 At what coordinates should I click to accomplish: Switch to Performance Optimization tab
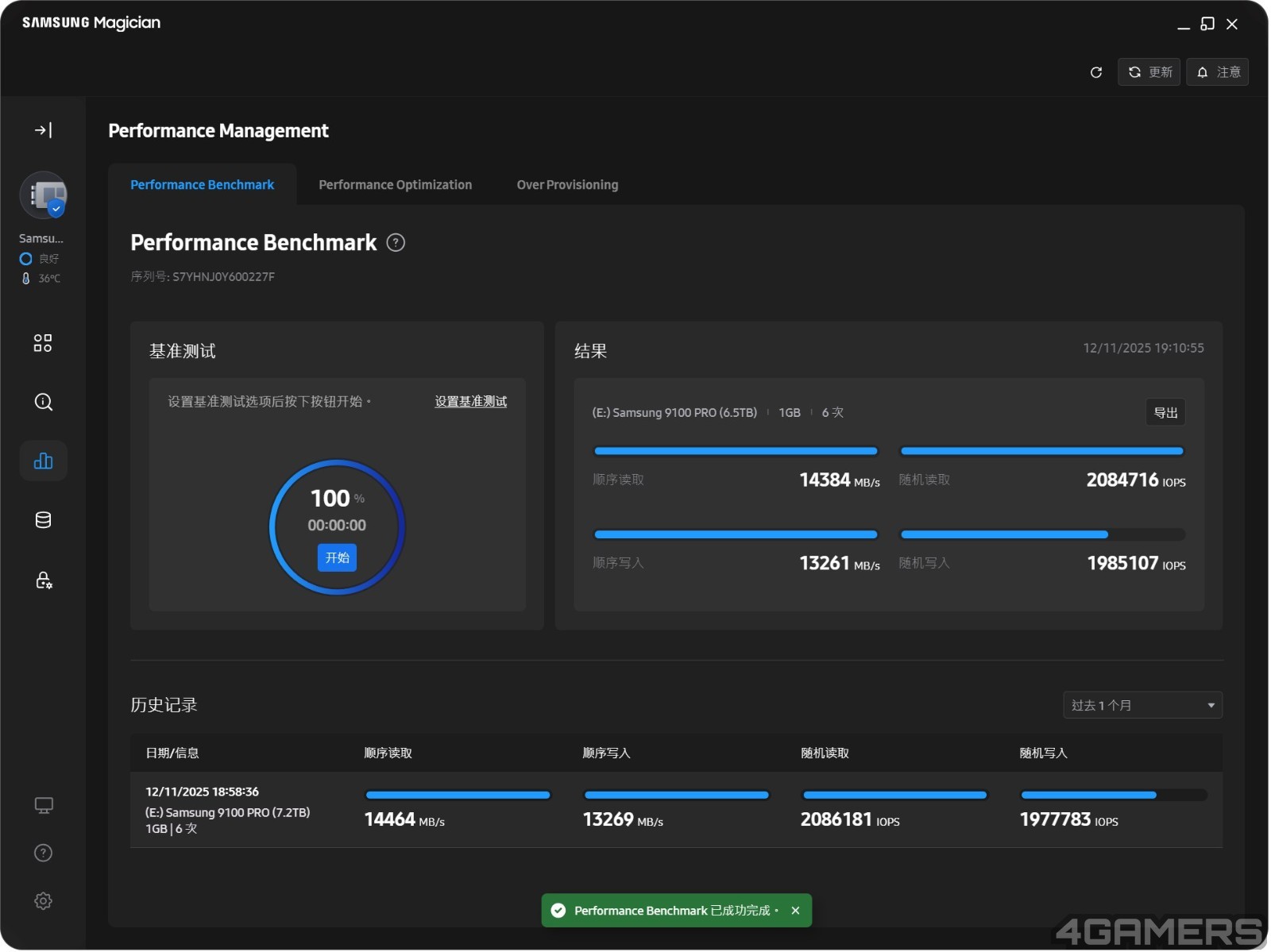tap(396, 185)
